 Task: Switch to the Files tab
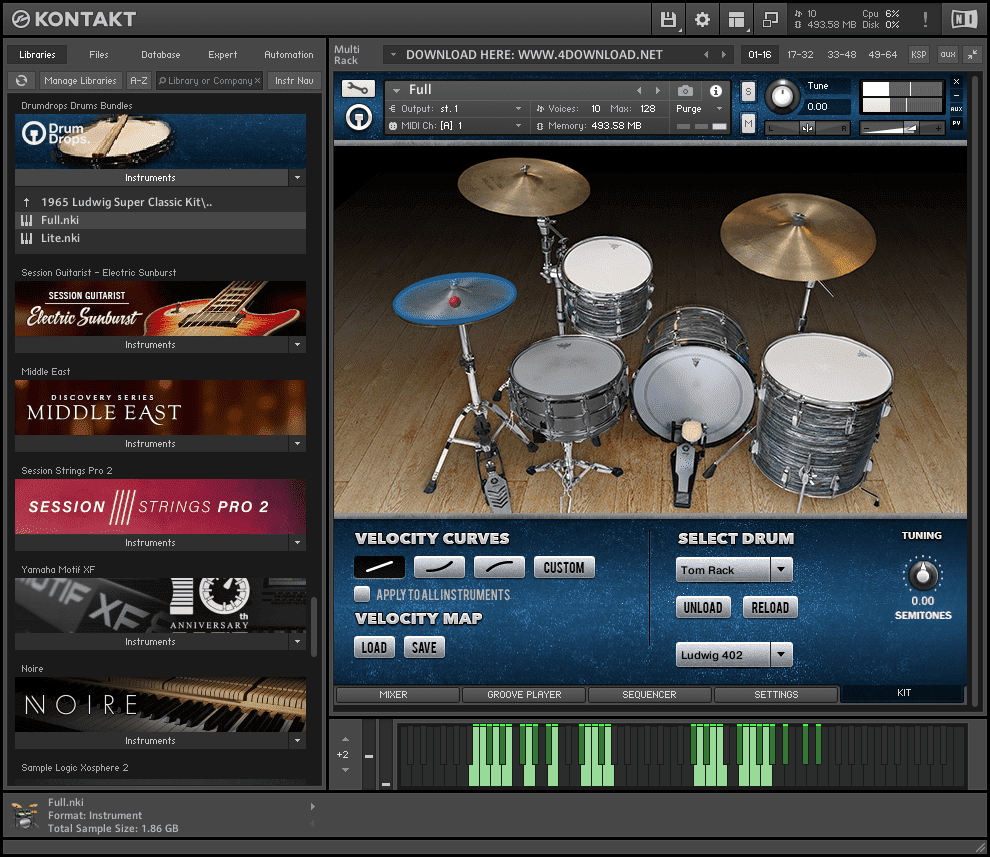(100, 54)
